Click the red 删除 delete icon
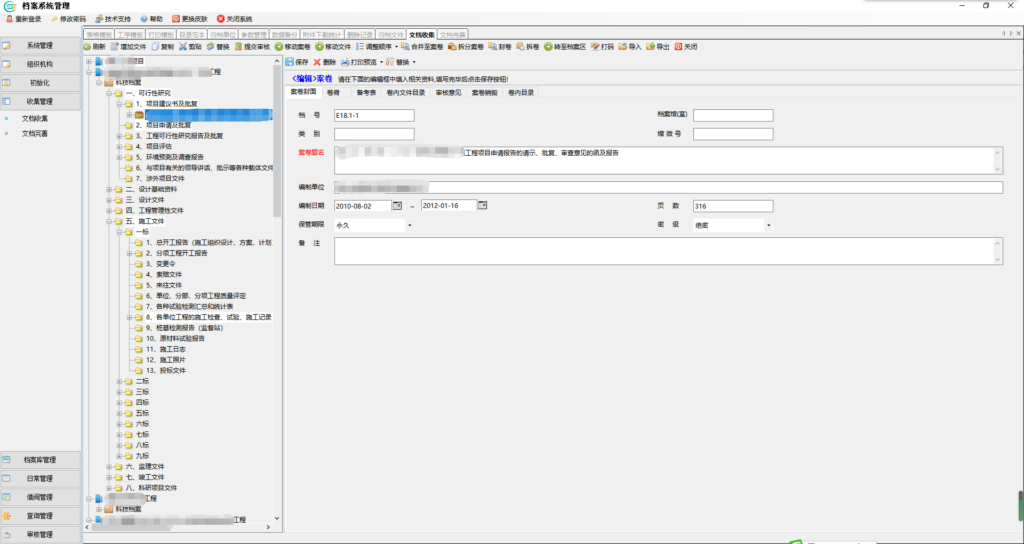 click(x=317, y=62)
